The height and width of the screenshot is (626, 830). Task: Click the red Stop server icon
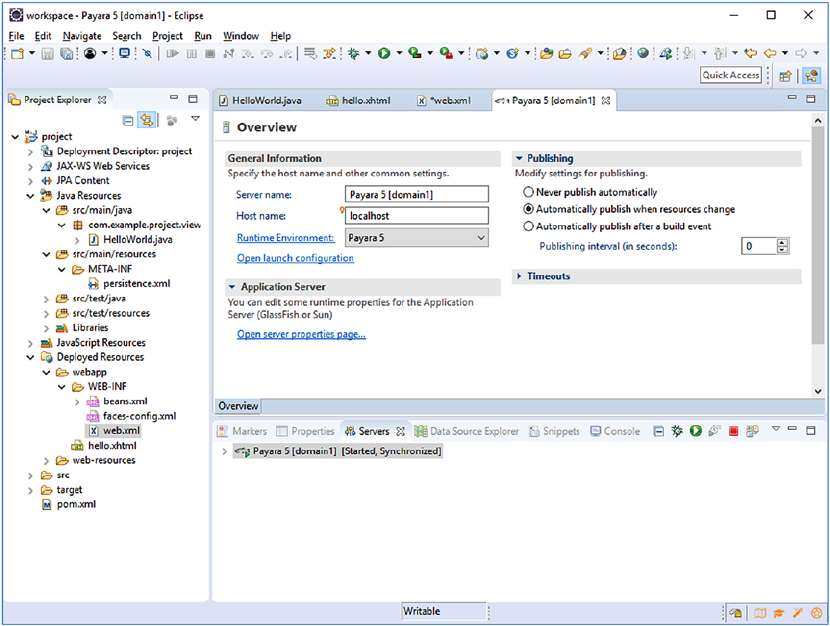pos(733,431)
